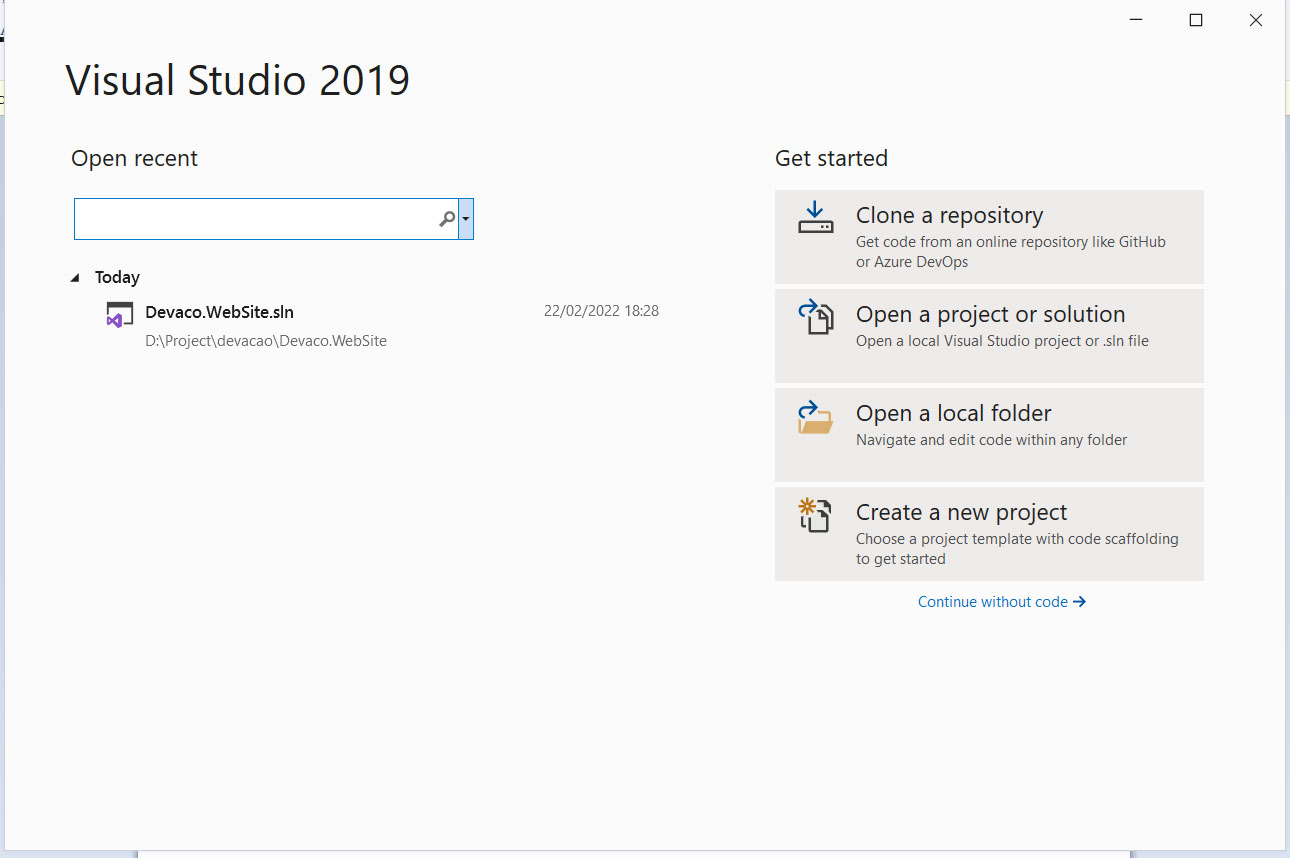Click the Create a new project icon
This screenshot has height=858, width=1290.
(815, 516)
